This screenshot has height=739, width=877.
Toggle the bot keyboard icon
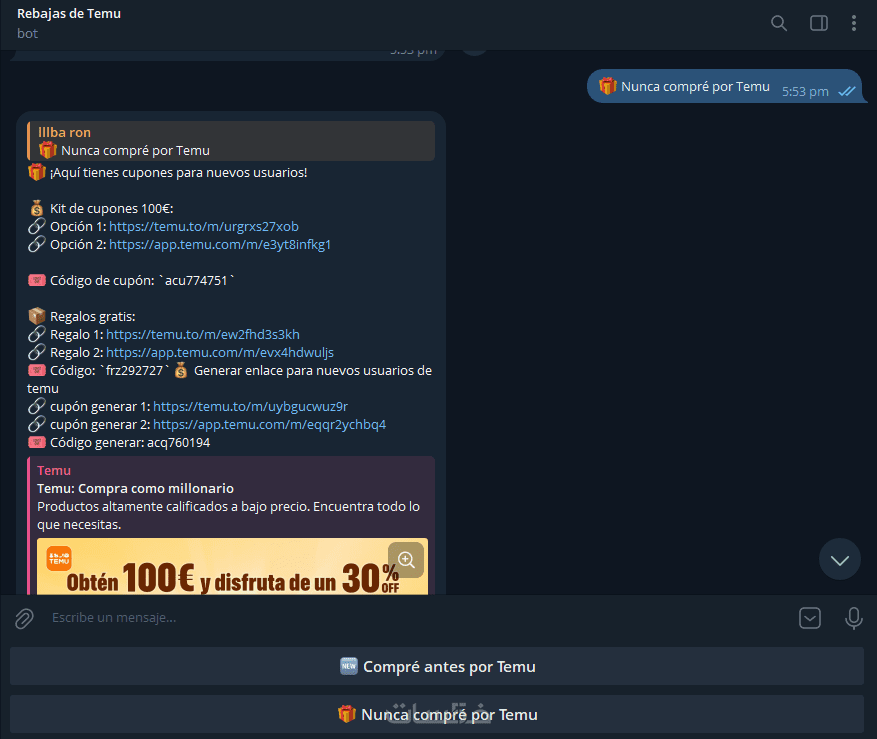pyautogui.click(x=810, y=618)
